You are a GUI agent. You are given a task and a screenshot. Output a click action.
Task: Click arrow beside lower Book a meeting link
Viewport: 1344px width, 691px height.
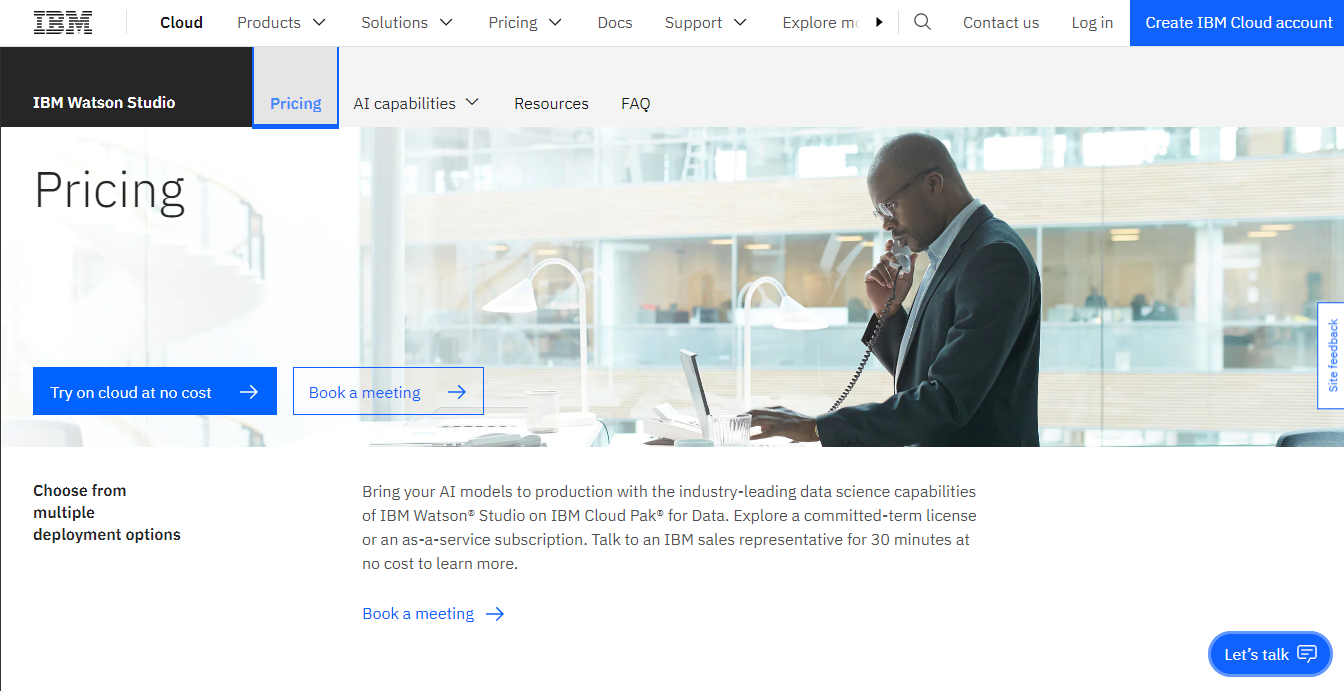[495, 614]
